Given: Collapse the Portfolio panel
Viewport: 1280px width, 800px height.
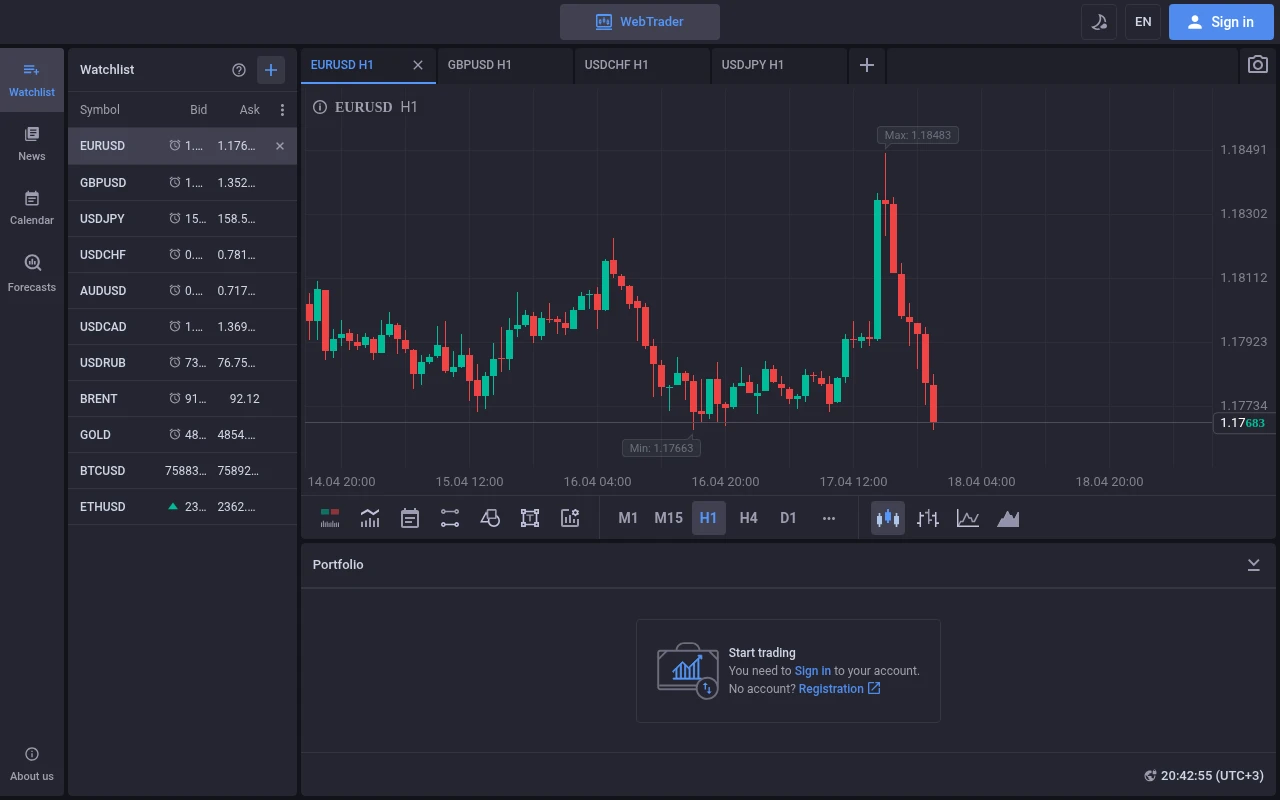Looking at the screenshot, I should 1253,565.
